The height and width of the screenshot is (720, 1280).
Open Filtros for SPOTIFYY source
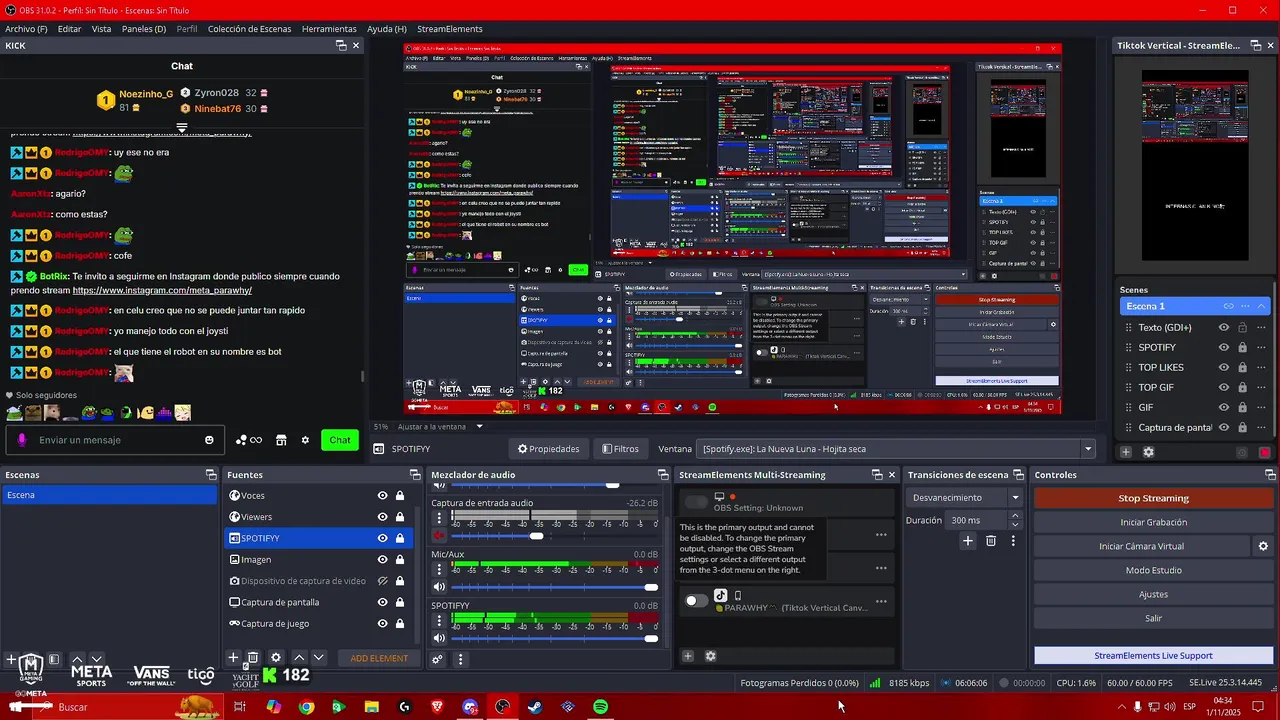620,449
